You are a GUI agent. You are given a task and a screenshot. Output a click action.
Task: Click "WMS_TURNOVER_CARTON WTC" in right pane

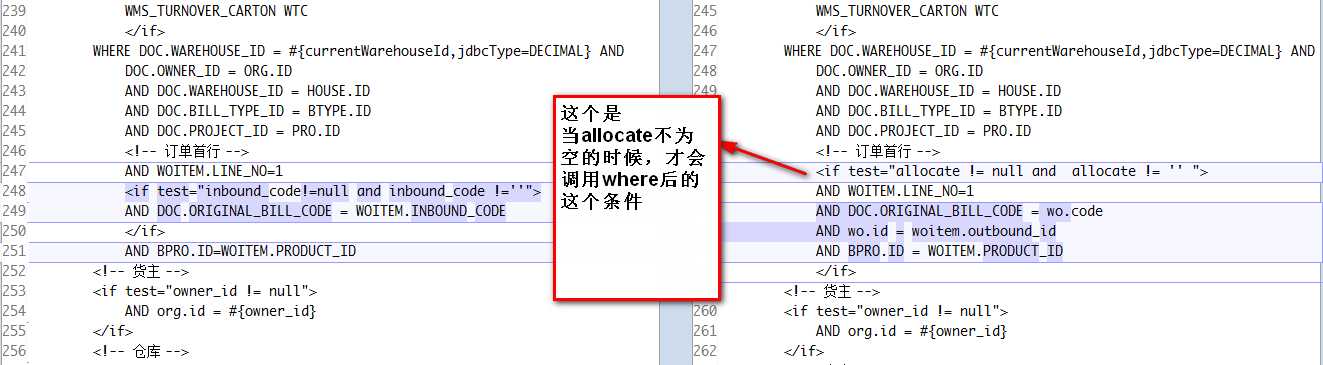[907, 11]
